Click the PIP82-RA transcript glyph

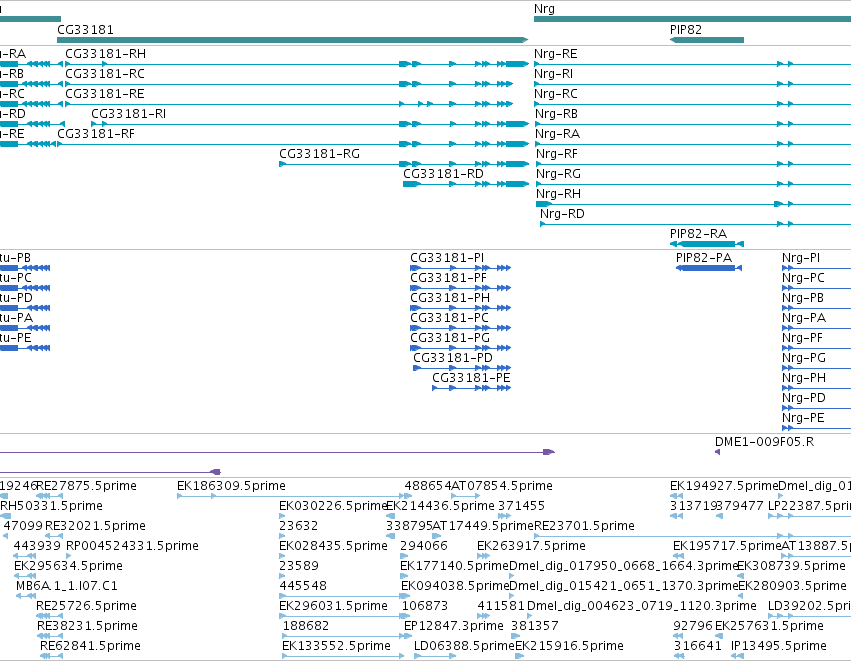point(707,244)
